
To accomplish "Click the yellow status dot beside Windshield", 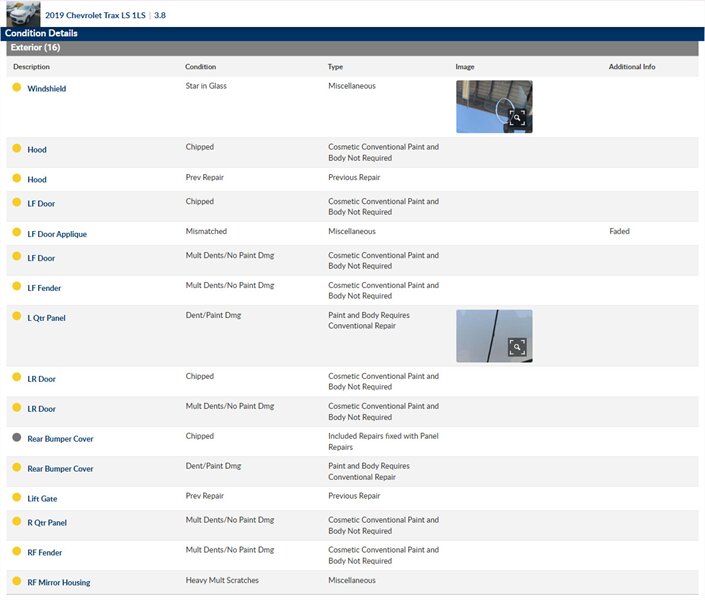I will pos(17,88).
